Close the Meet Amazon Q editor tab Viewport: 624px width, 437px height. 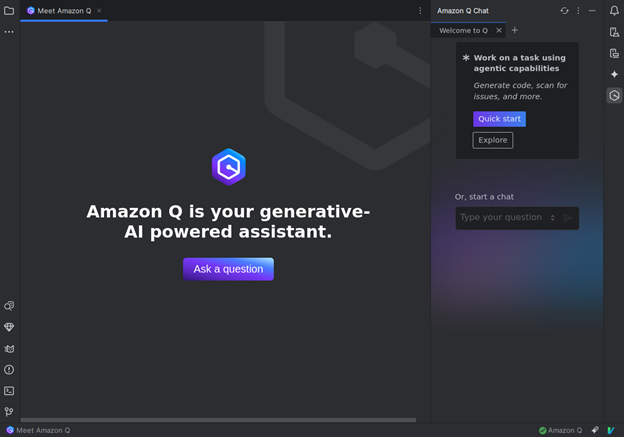(99, 11)
